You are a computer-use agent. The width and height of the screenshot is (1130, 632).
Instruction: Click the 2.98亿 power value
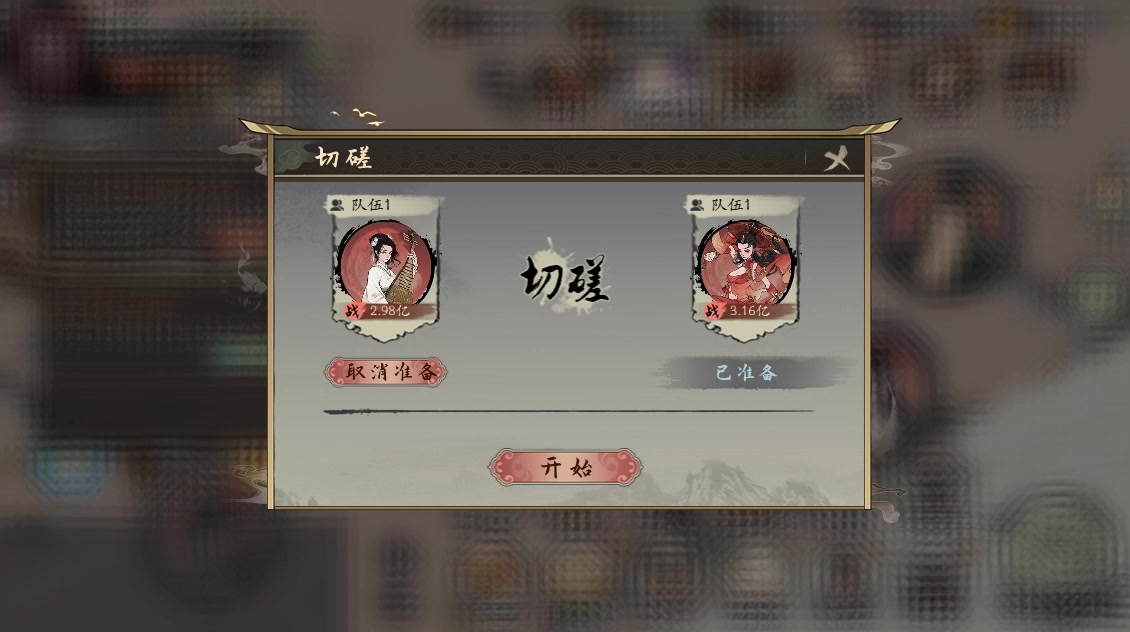(389, 311)
